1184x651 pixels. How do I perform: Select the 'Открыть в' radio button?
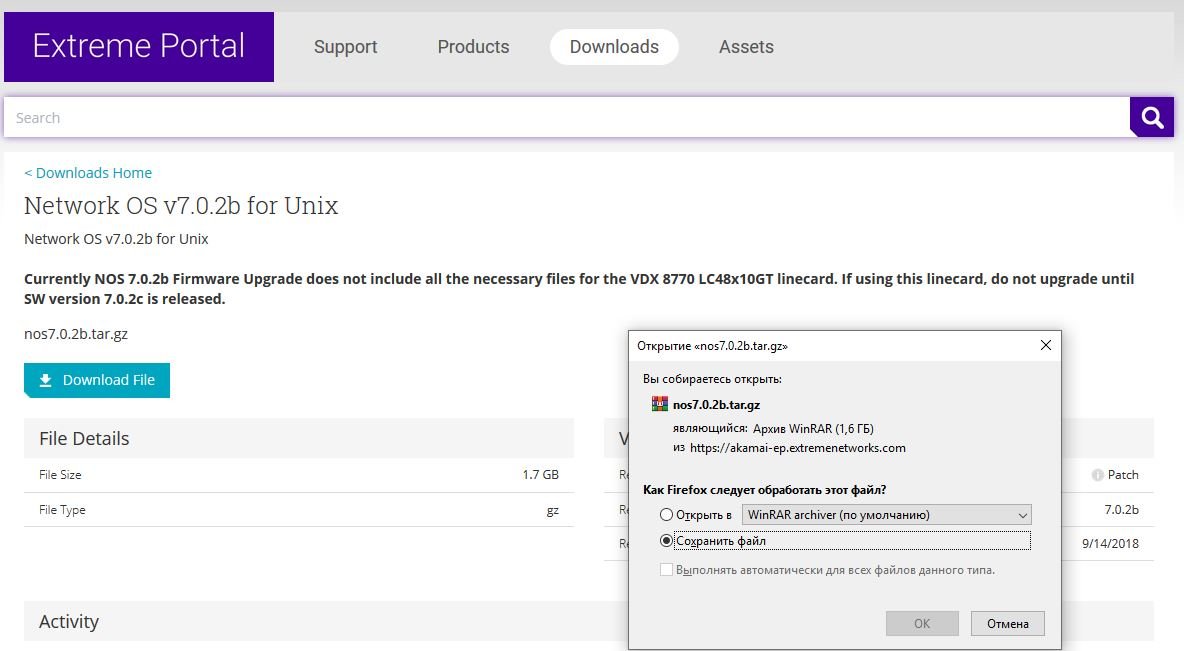[x=666, y=515]
